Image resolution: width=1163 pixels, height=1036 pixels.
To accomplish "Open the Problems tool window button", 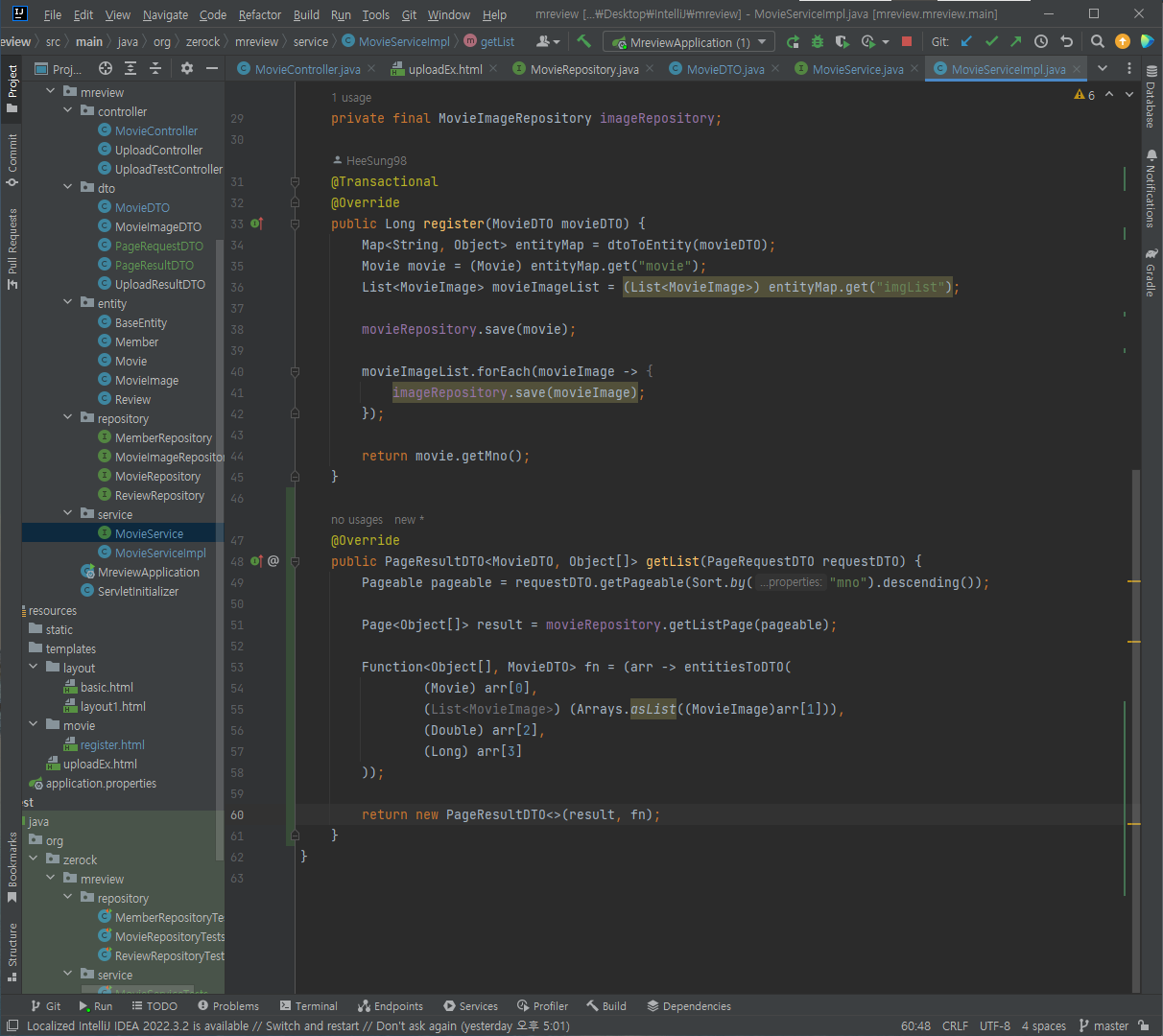I will click(x=228, y=1006).
